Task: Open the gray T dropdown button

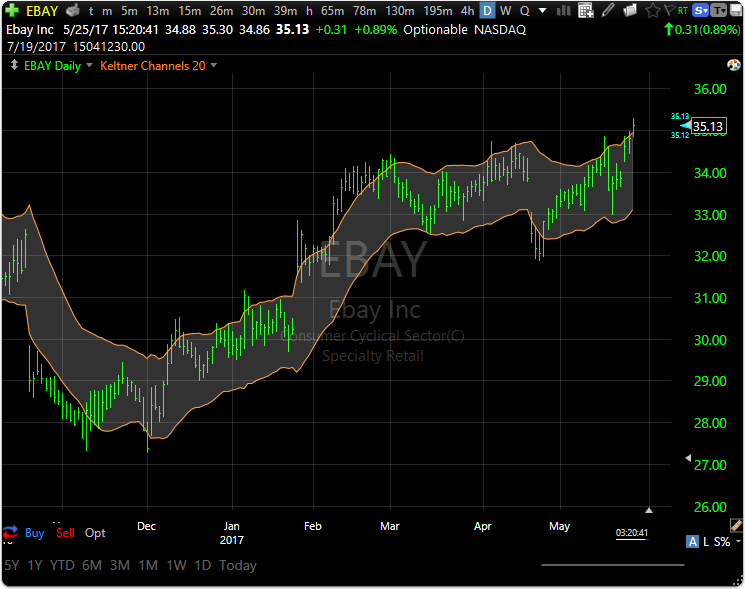Action: [x=719, y=10]
